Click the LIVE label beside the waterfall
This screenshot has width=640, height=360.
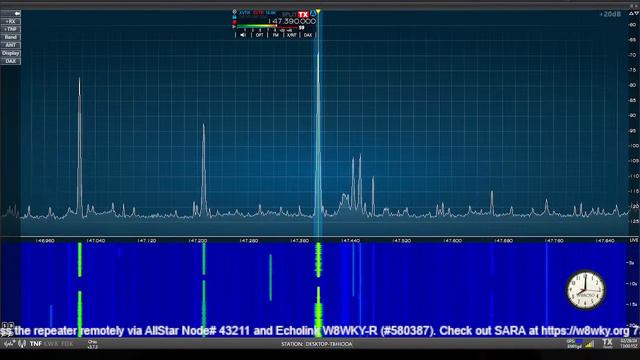634,241
